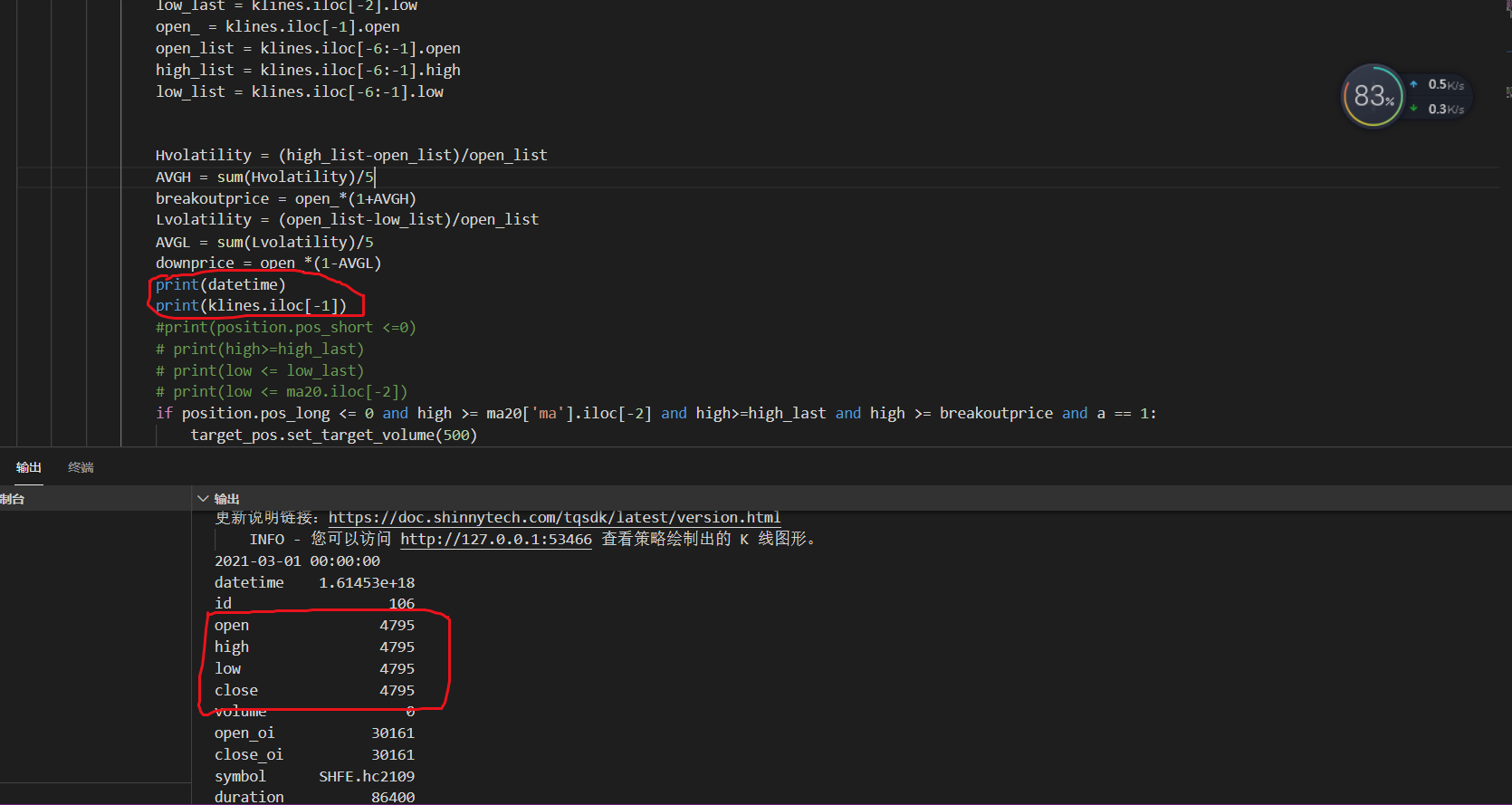Select the 输出 panel tab
The height and width of the screenshot is (805, 1512).
point(29,467)
